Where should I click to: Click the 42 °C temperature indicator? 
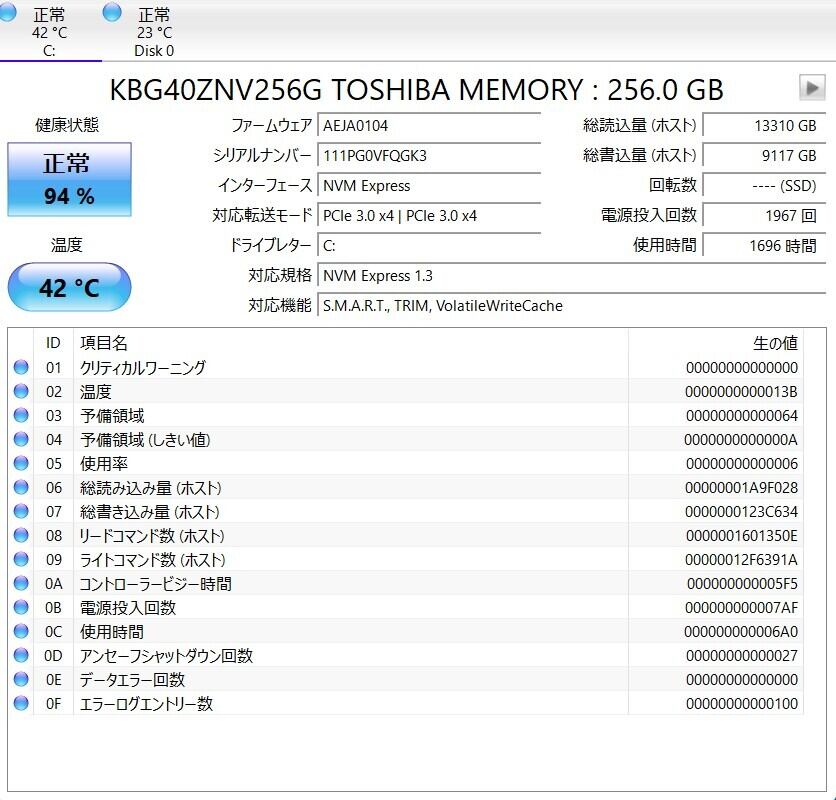(69, 287)
